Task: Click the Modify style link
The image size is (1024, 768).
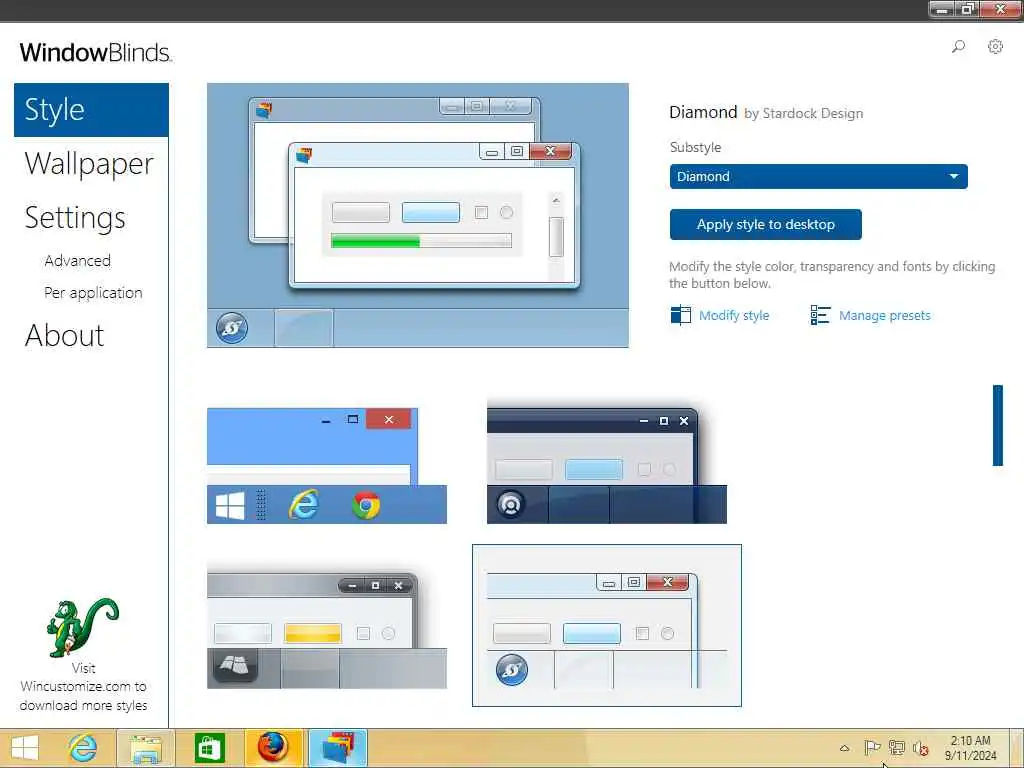Action: click(x=734, y=315)
